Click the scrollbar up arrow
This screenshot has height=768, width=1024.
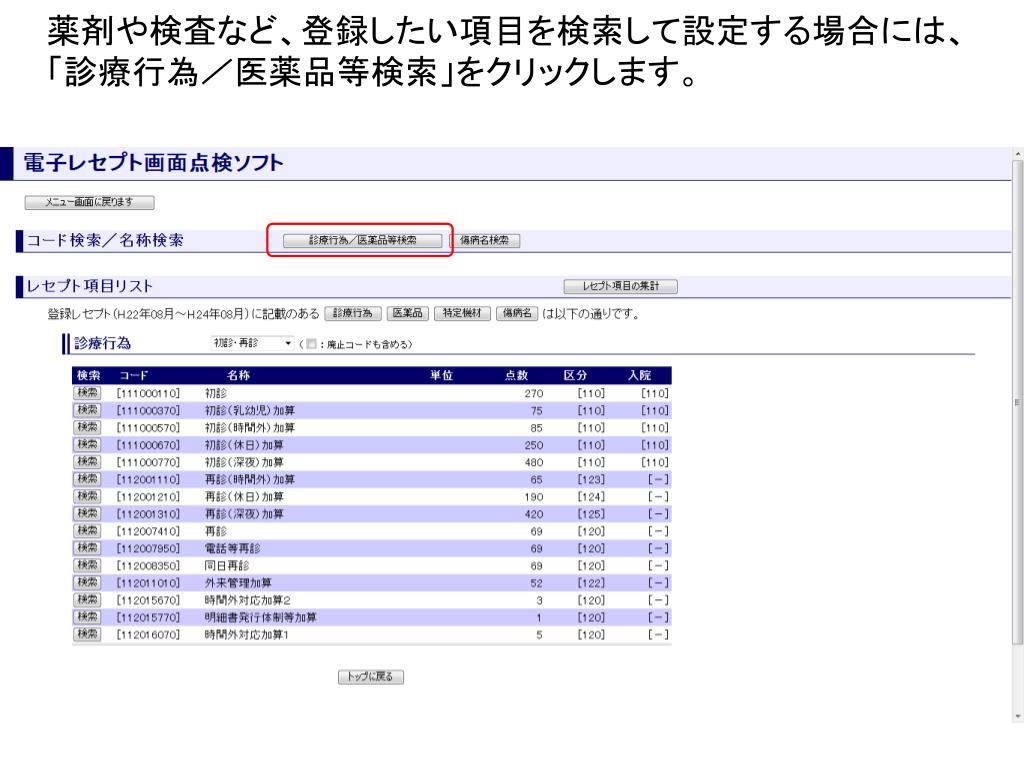pos(1018,153)
